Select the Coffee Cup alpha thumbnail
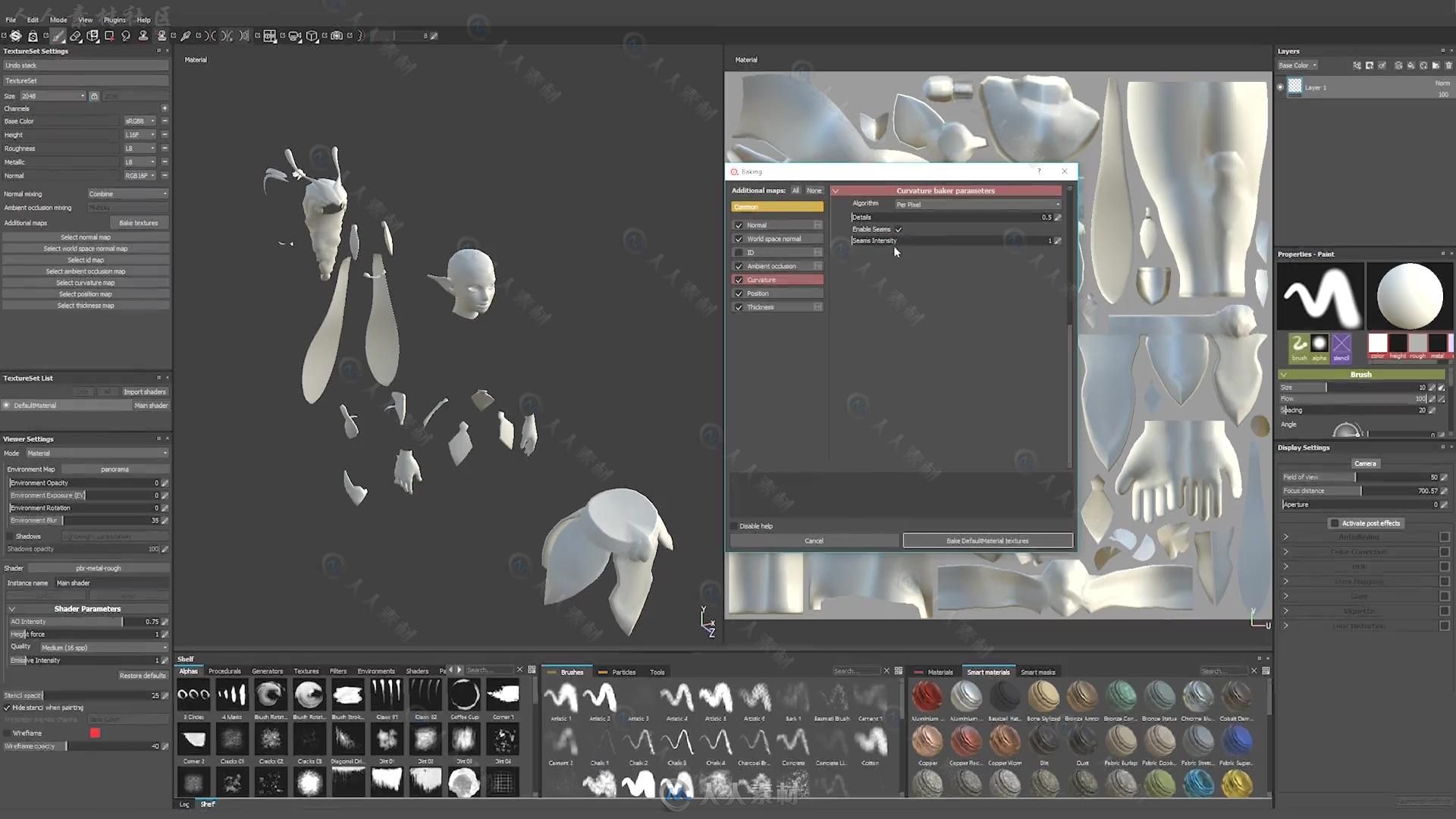The width and height of the screenshot is (1456, 819). pos(464,695)
